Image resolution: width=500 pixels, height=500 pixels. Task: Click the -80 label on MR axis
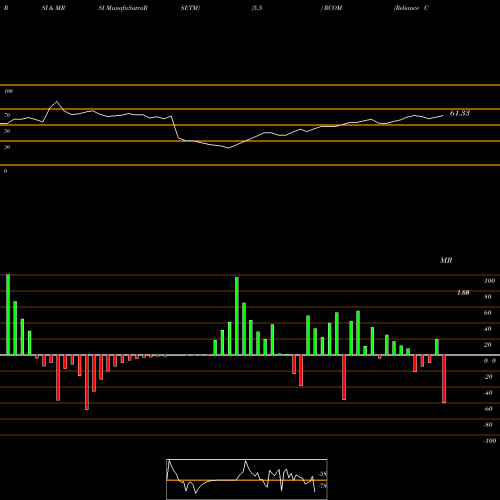[488, 425]
